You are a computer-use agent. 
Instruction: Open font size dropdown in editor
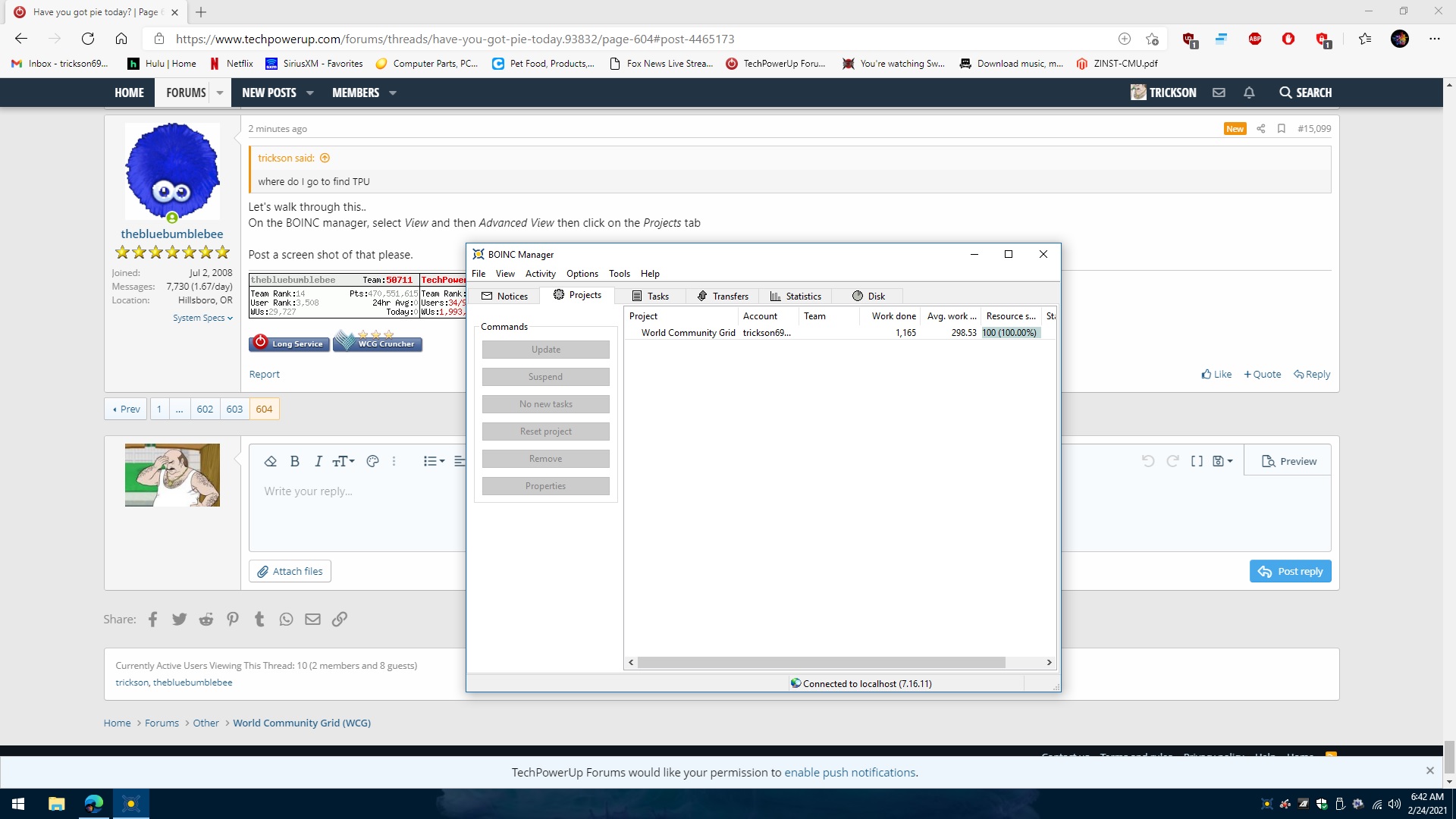point(344,461)
